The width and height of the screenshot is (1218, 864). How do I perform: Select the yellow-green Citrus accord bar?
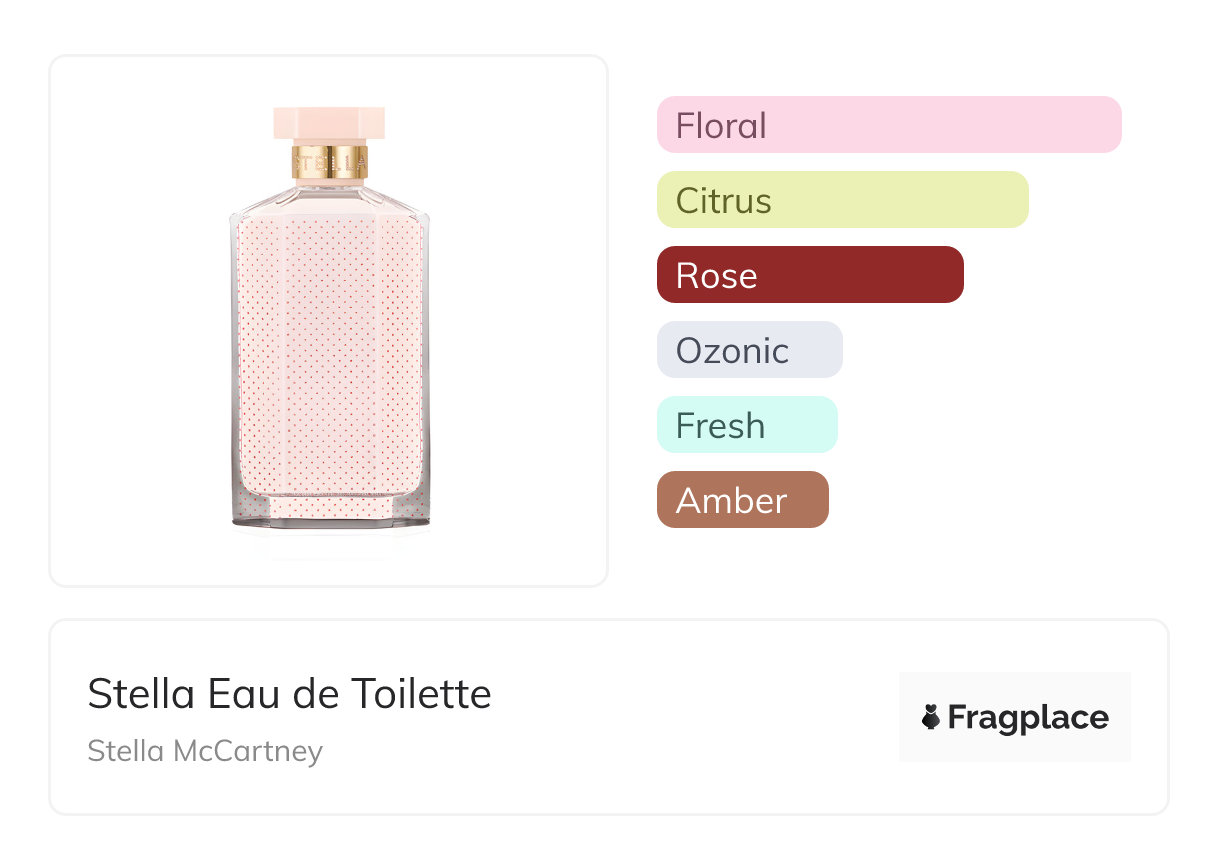[842, 200]
